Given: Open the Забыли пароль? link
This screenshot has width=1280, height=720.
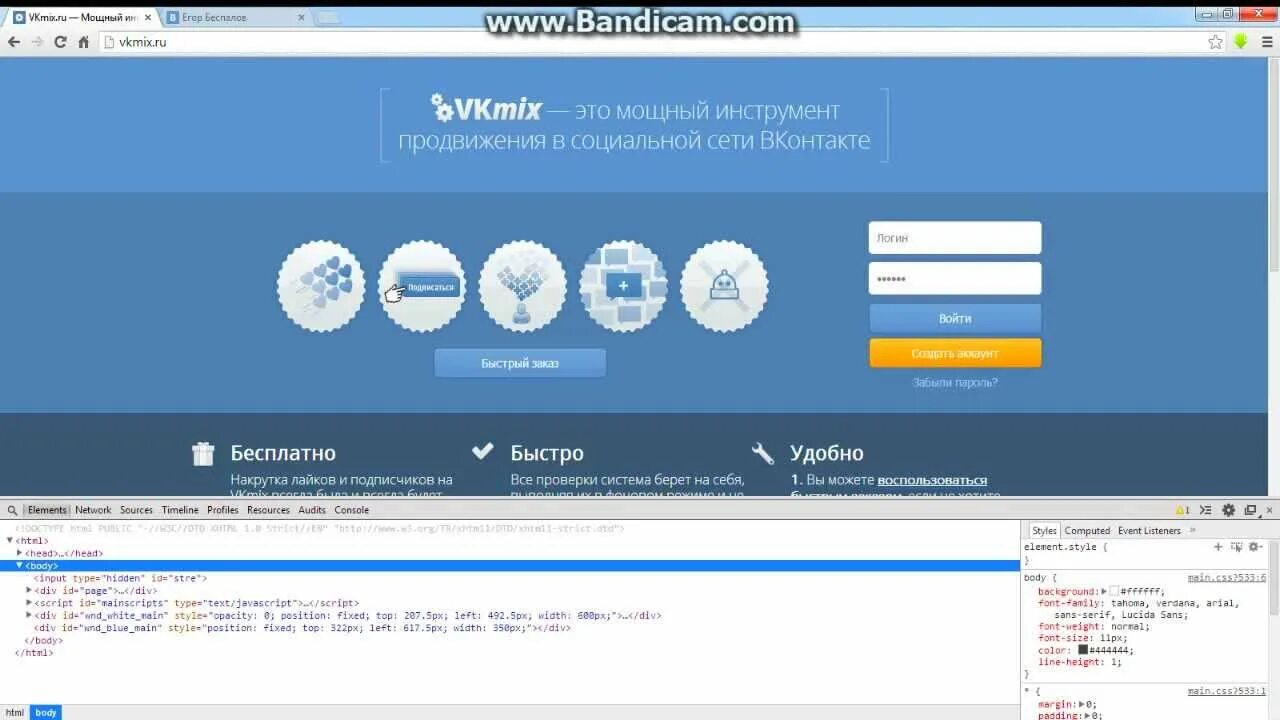Looking at the screenshot, I should [x=955, y=382].
